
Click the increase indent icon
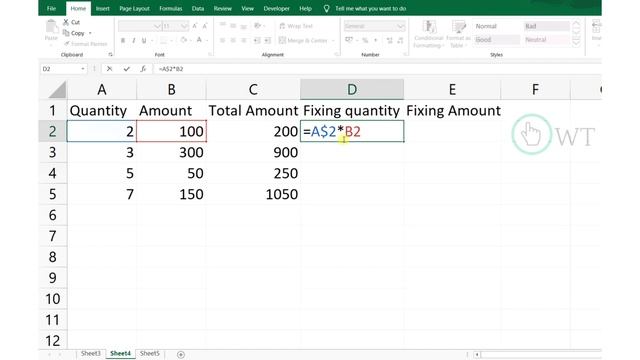tap(268, 40)
